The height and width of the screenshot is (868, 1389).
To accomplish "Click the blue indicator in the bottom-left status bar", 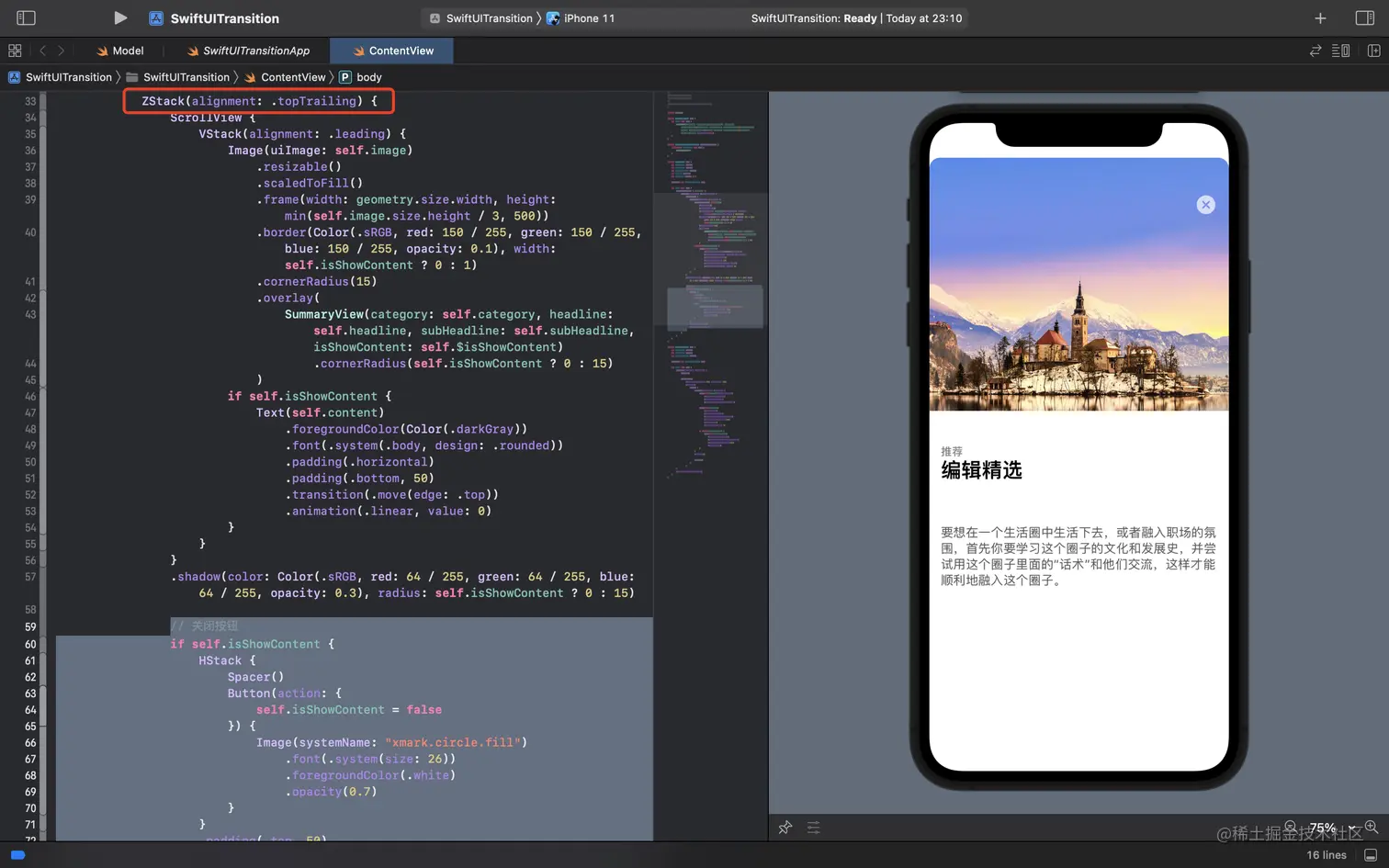I will 17,855.
